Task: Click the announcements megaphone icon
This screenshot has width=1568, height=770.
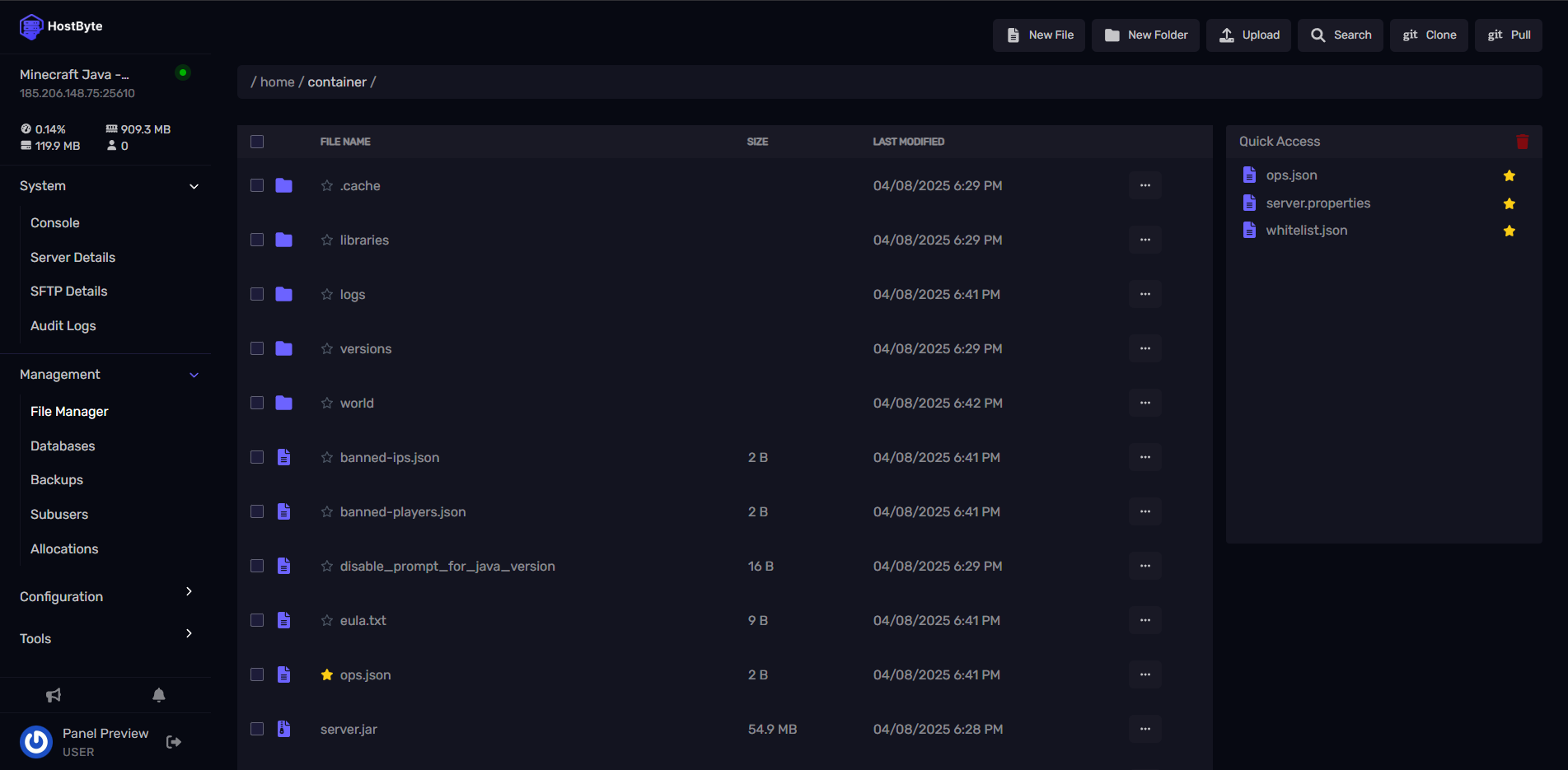Action: click(x=54, y=695)
